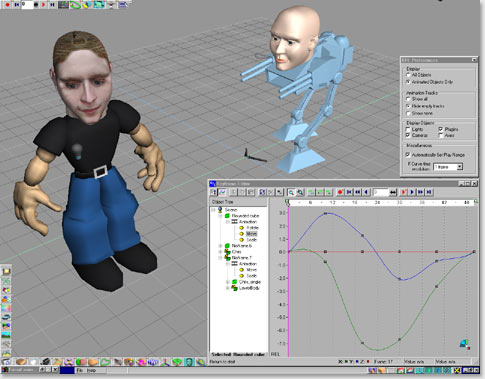
Task: Select Animated Objects Only option
Action: pyautogui.click(x=429, y=82)
